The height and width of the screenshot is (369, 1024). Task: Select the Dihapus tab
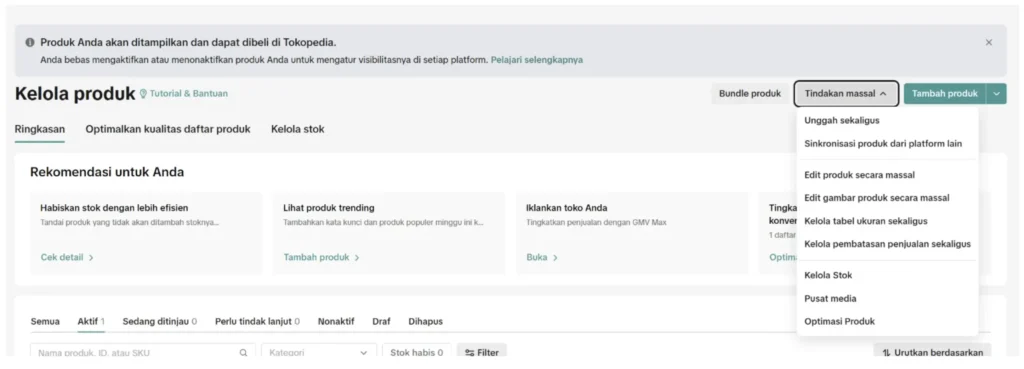[426, 321]
